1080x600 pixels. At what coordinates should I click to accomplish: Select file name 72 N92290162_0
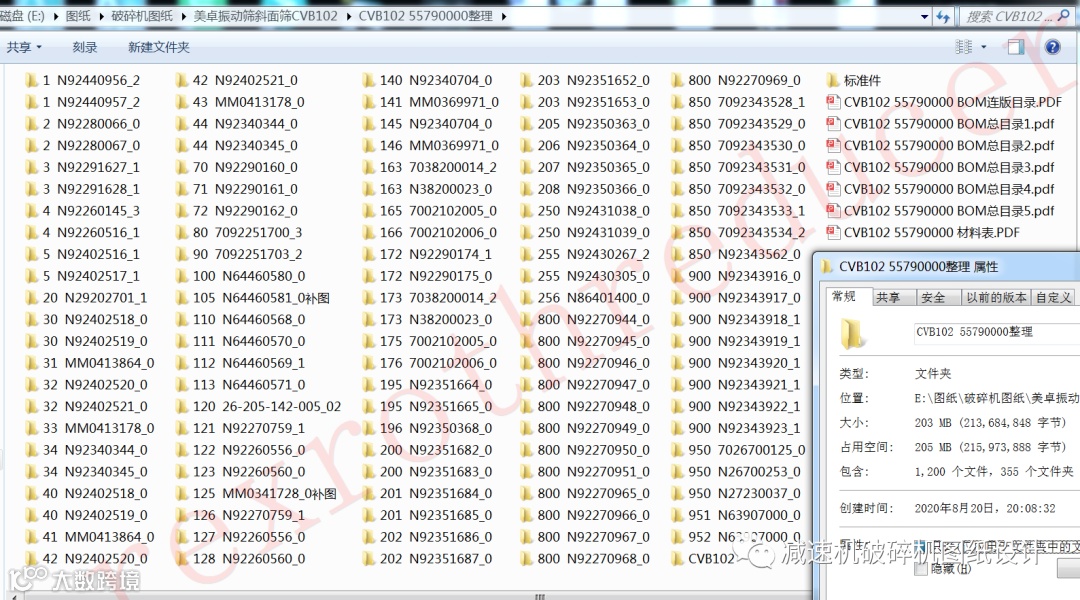(245, 210)
